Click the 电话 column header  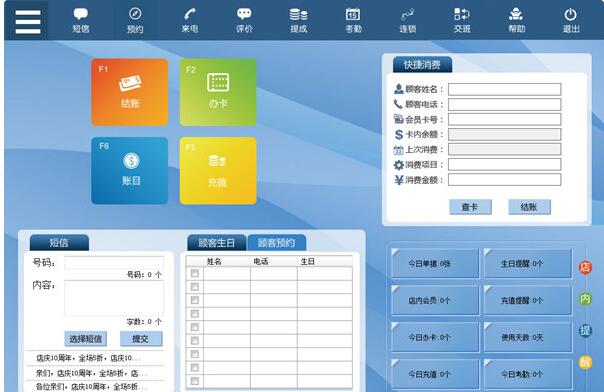[261, 261]
